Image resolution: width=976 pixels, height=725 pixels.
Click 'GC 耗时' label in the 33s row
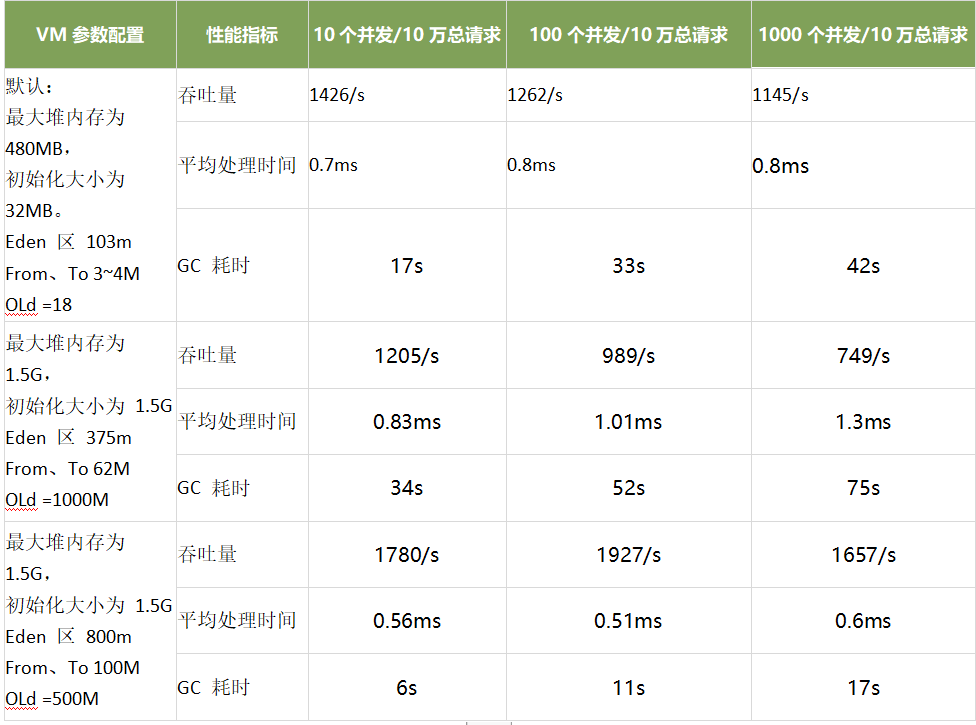214,265
